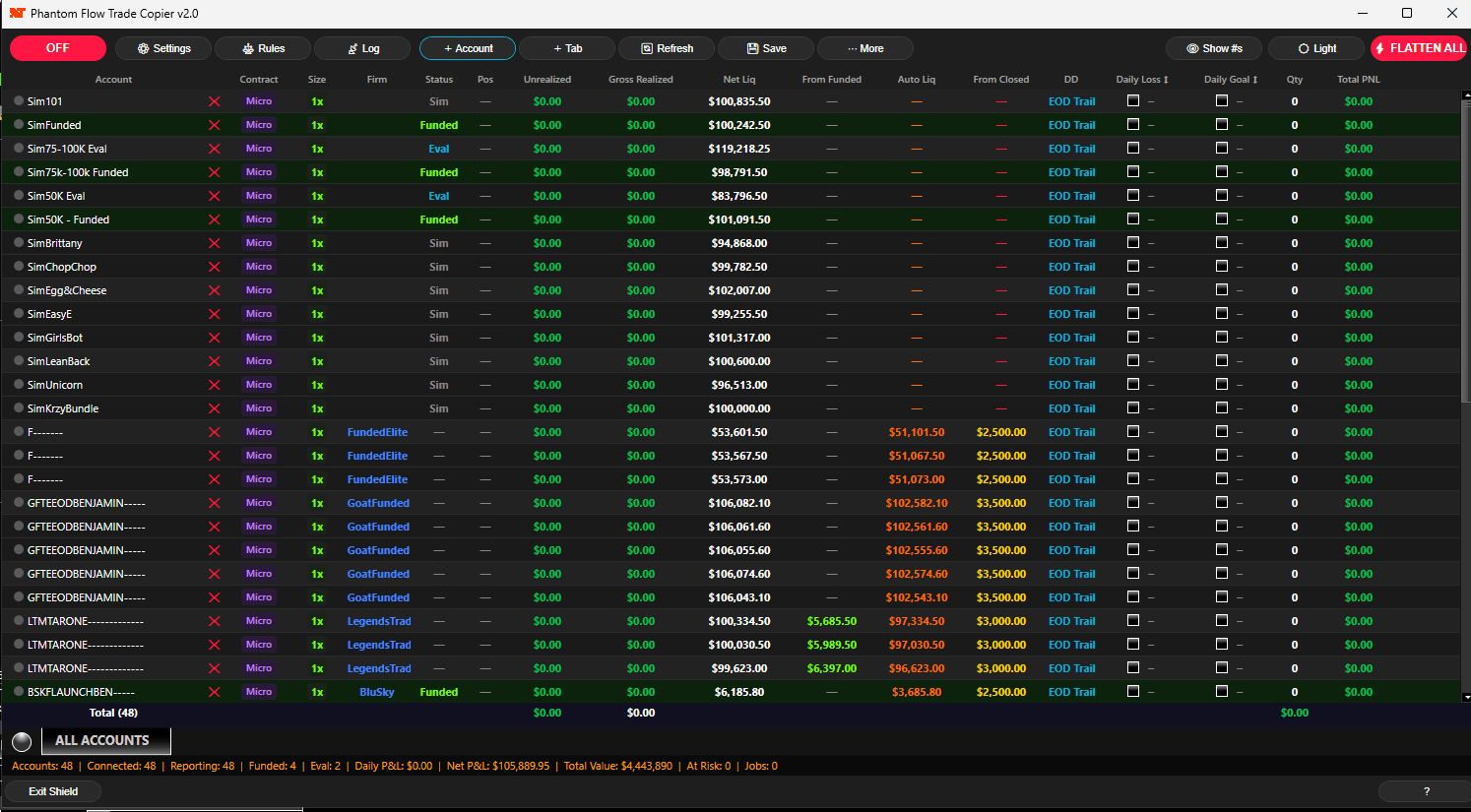1471x812 pixels.
Task: Sort by the Daily Loss column
Action: coord(1142,80)
